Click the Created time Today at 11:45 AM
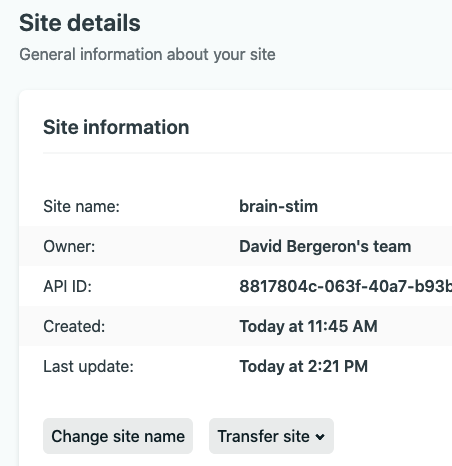 (x=308, y=326)
